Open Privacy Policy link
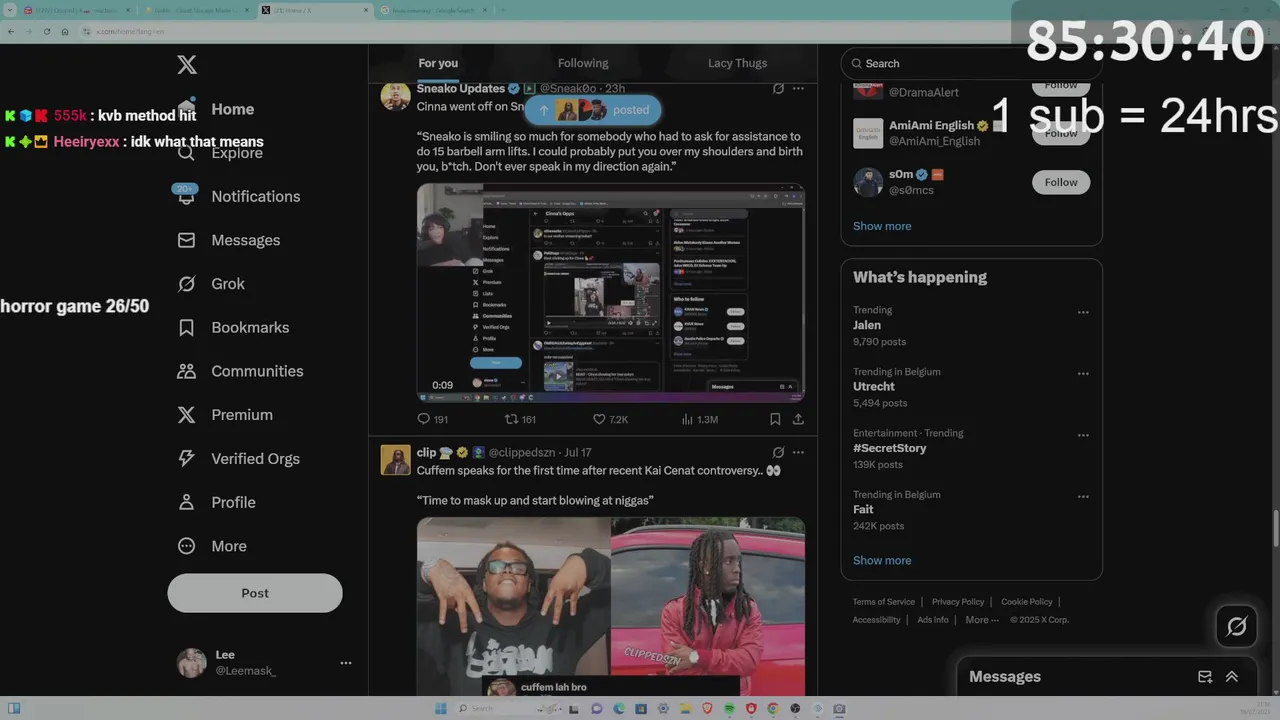The width and height of the screenshot is (1280, 720). point(958,602)
